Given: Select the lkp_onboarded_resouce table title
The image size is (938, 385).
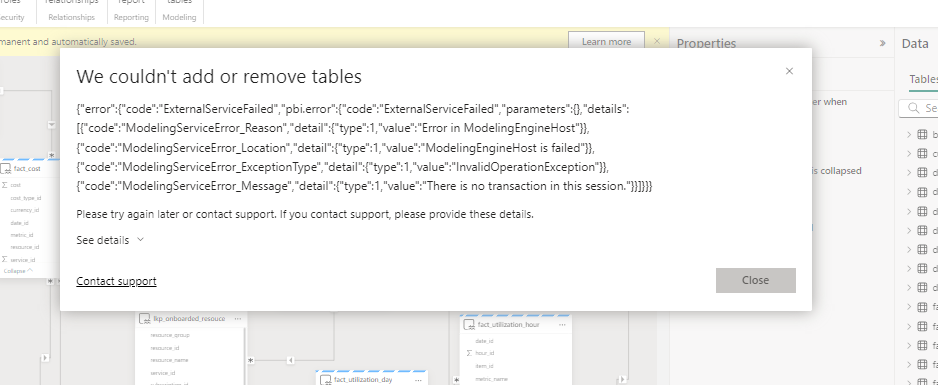Looking at the screenshot, I should (189, 319).
